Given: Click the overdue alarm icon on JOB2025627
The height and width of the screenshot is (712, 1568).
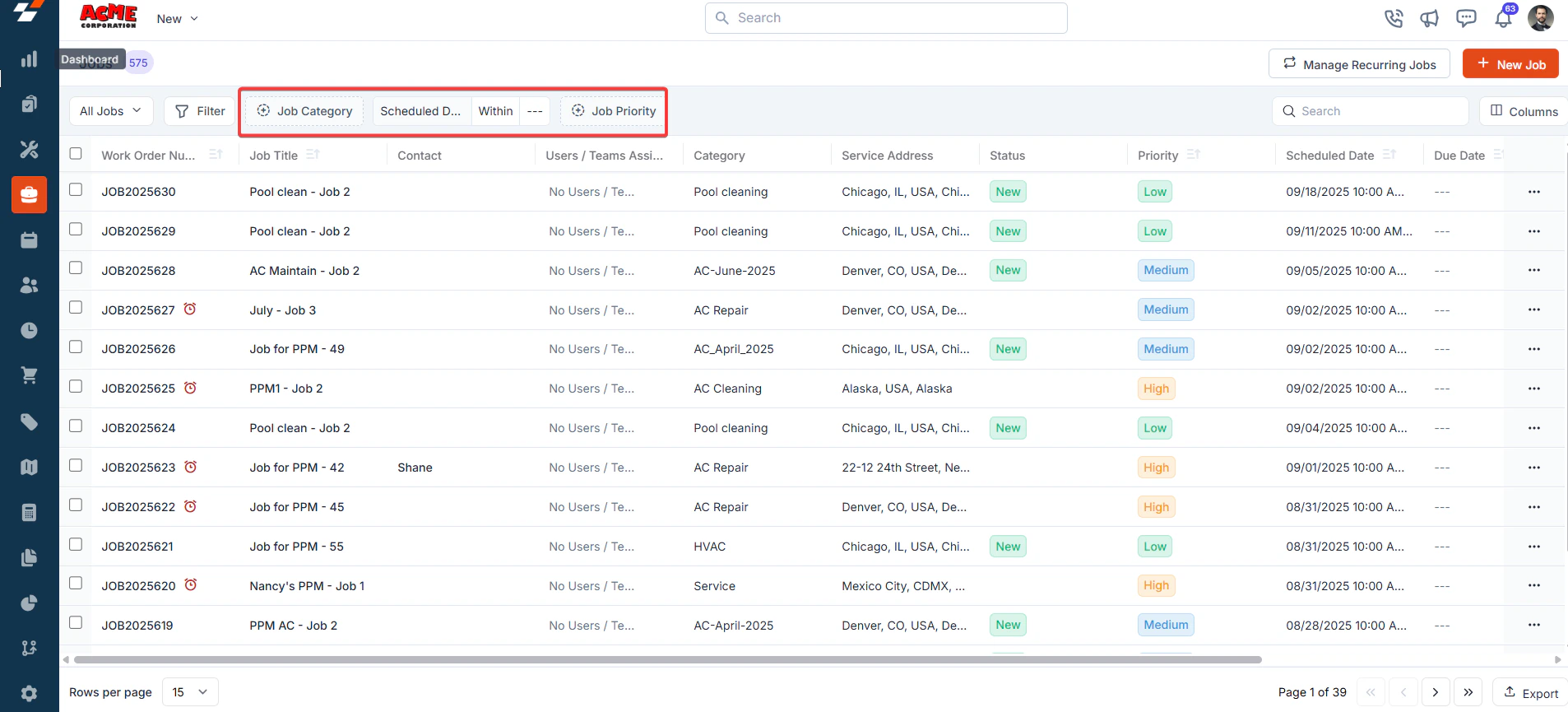Looking at the screenshot, I should coord(190,309).
